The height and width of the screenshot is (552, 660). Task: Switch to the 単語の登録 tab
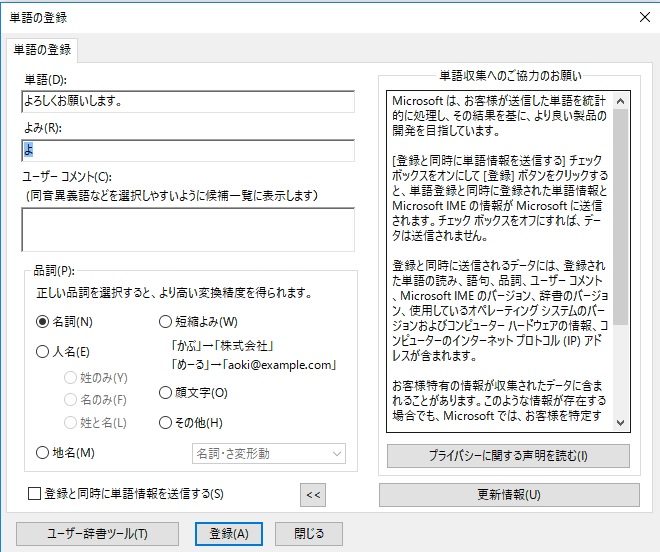pyautogui.click(x=42, y=50)
